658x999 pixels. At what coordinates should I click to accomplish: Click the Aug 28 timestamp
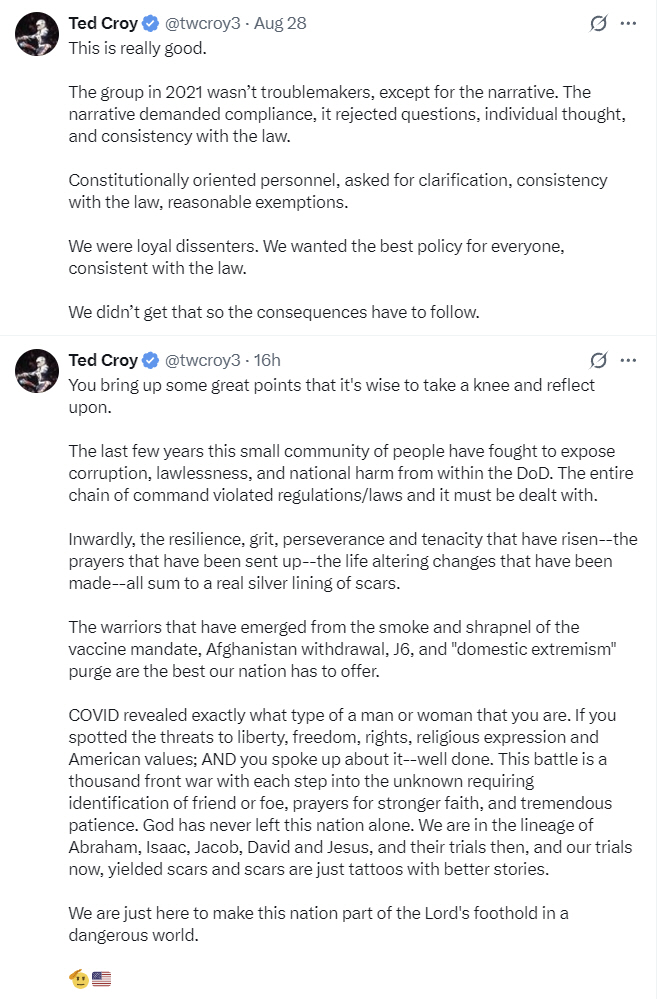tap(280, 24)
